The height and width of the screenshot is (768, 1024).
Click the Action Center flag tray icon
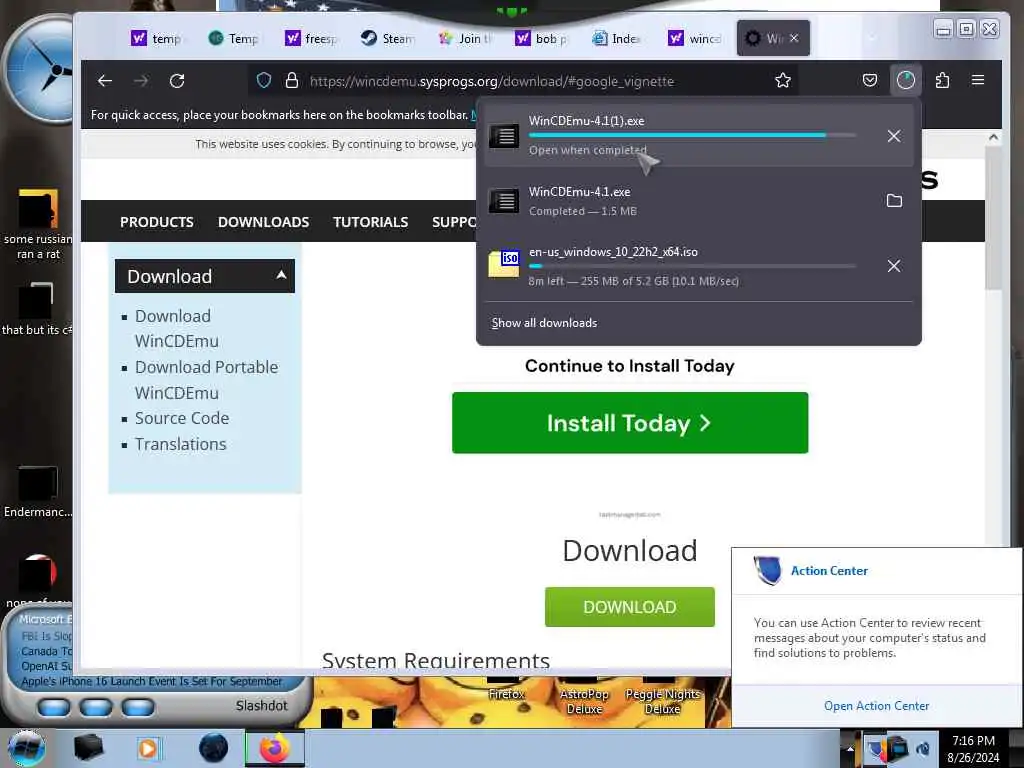[874, 749]
